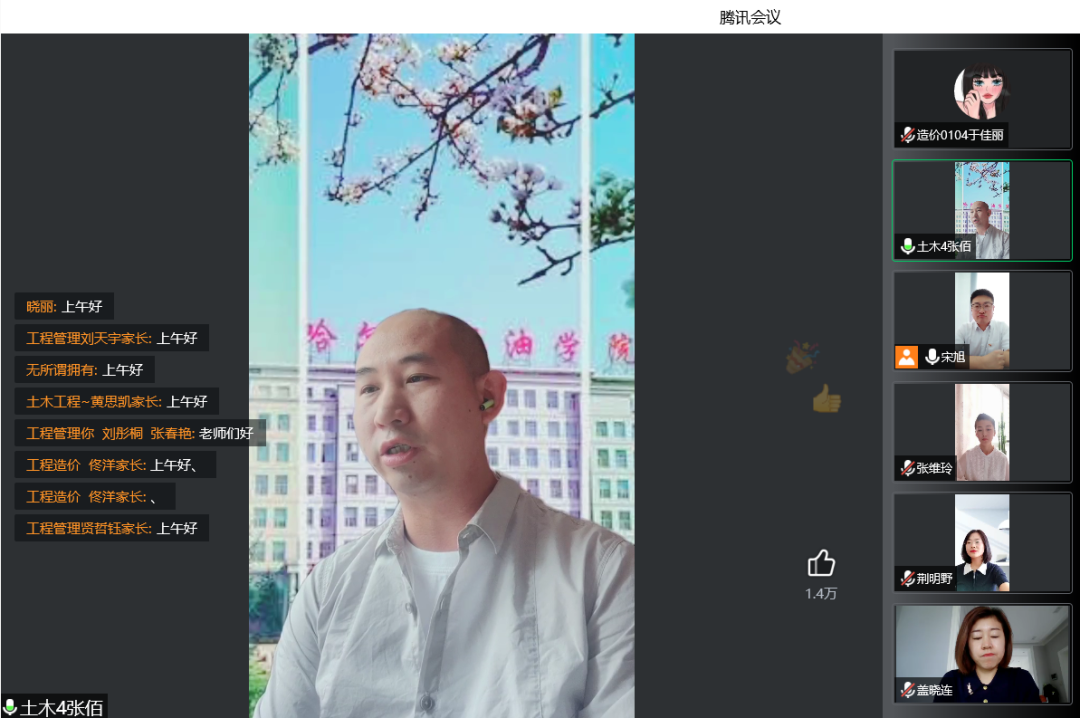Click the microphone icon next to 宋旭
Screen dimensions: 1080x718
[x=932, y=357]
